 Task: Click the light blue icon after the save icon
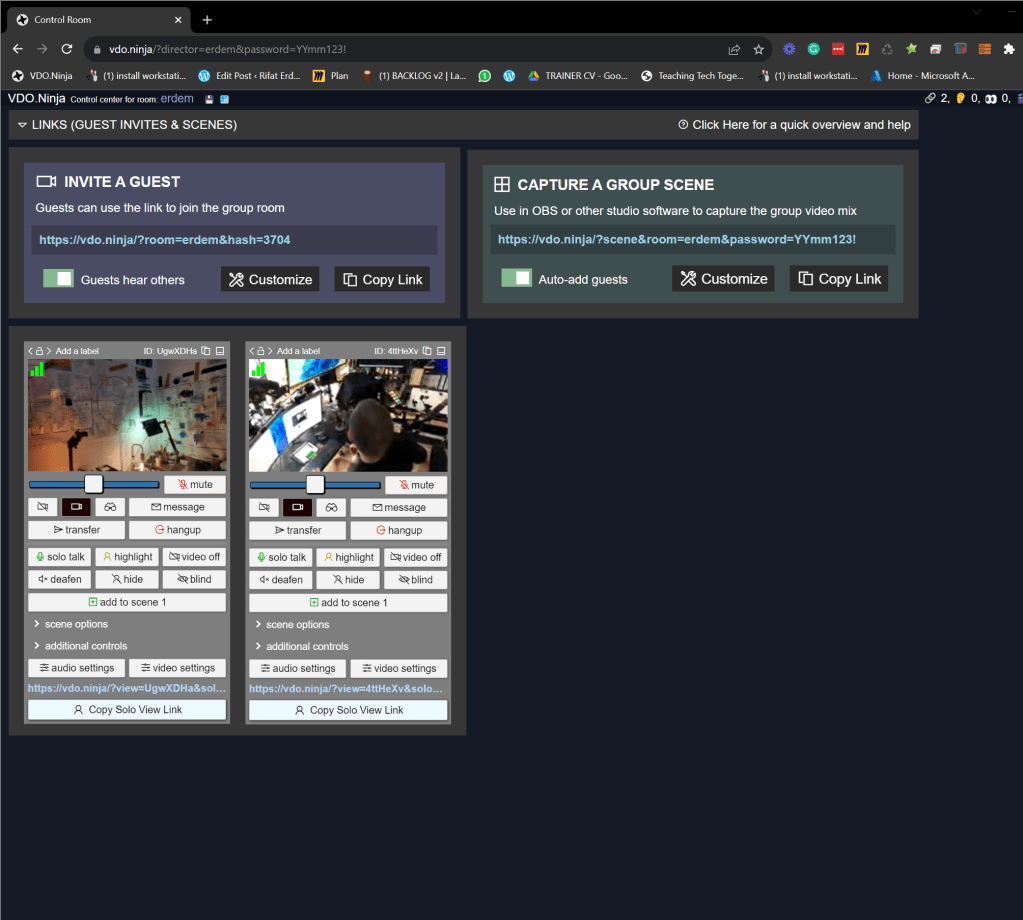pyautogui.click(x=224, y=99)
